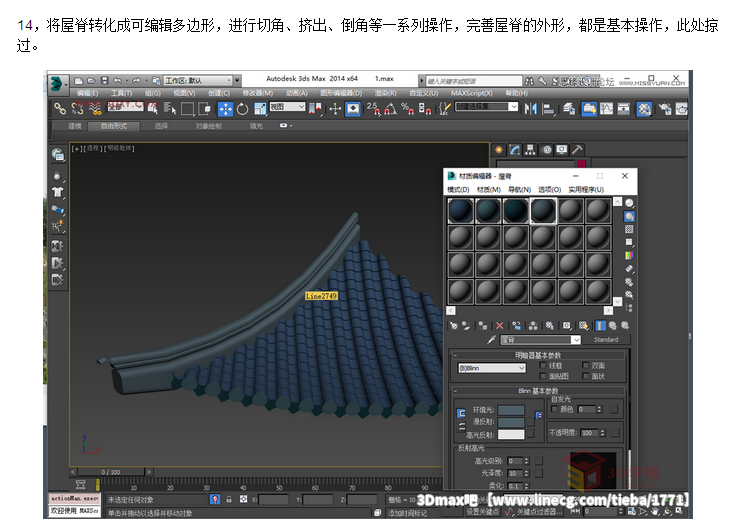Enable the 线框 wireframe checkbox
This screenshot has height=519, width=729.
[x=543, y=366]
